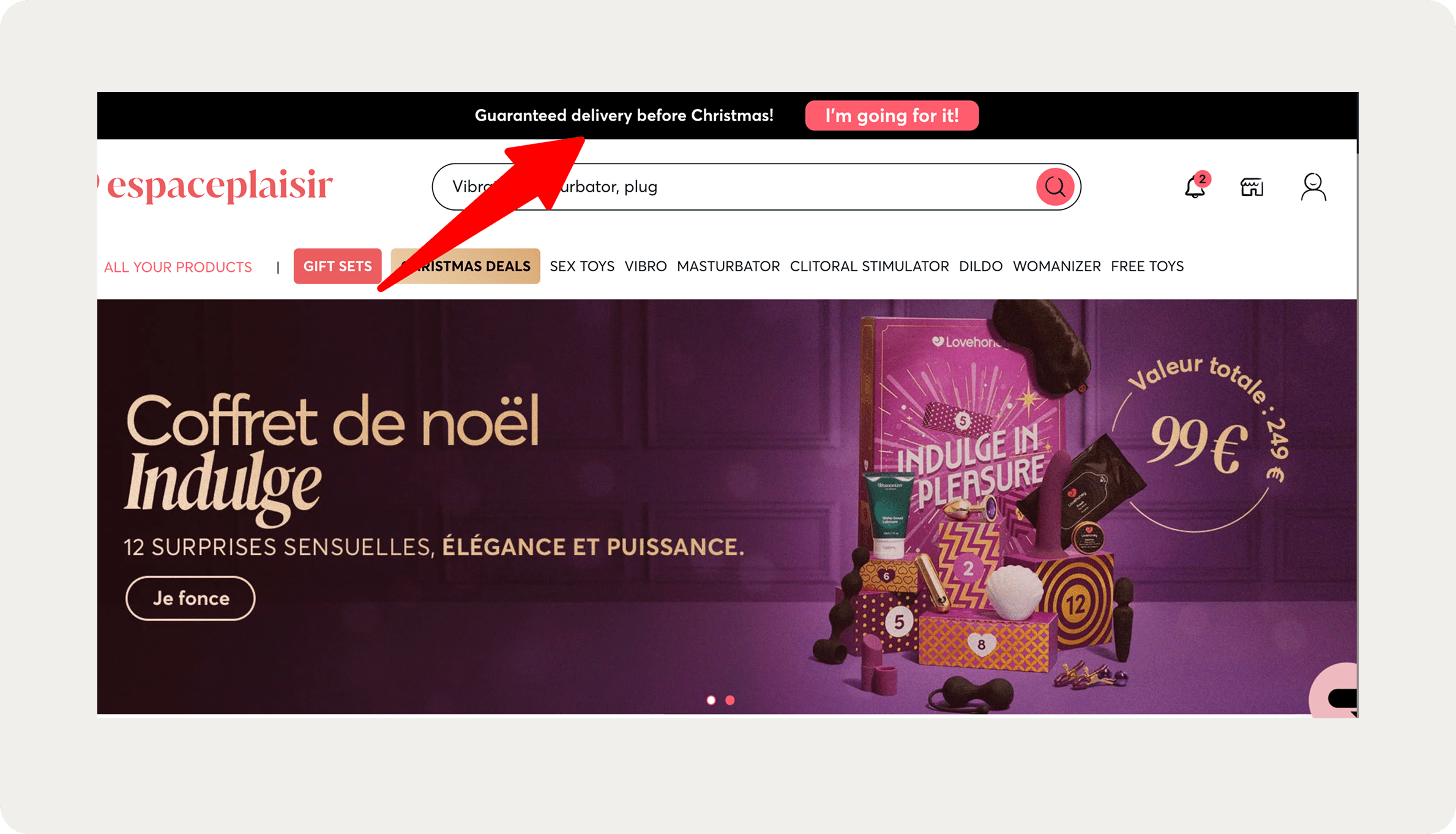1456x834 pixels.
Task: Expand the CLITORAL STIMULATOR menu
Action: pyautogui.click(x=869, y=266)
